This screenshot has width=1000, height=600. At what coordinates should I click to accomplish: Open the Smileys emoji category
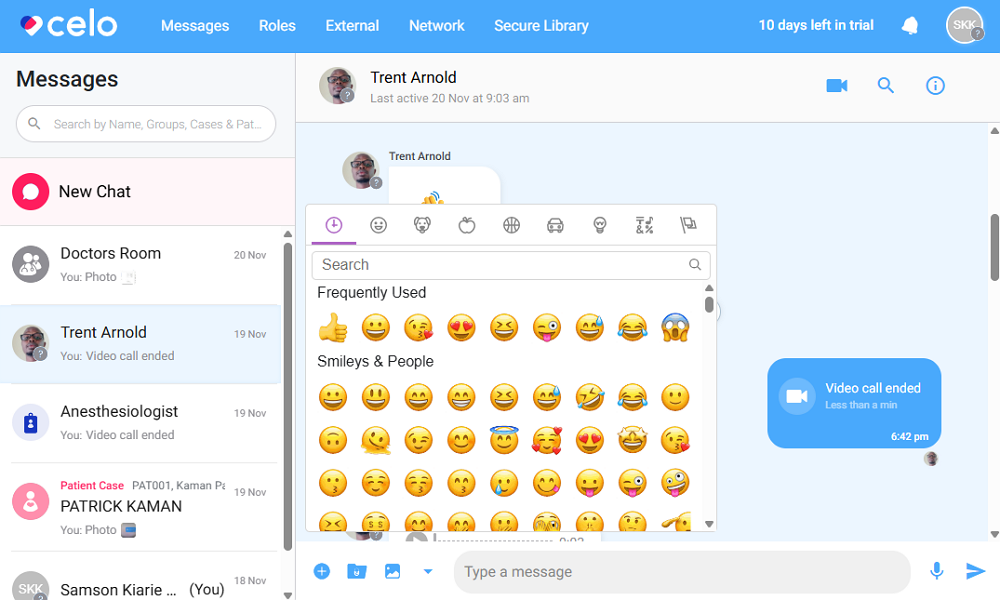click(x=378, y=225)
